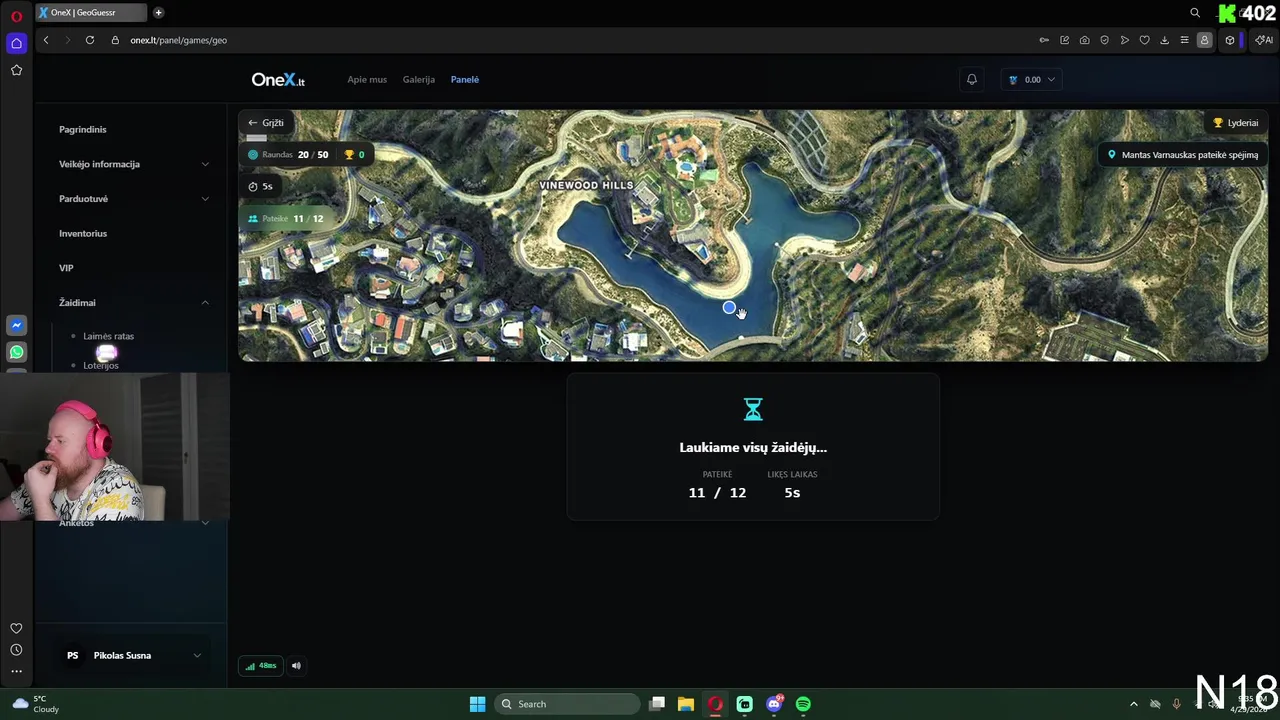
Task: Show hidden system tray icons
Action: pyautogui.click(x=1133, y=704)
